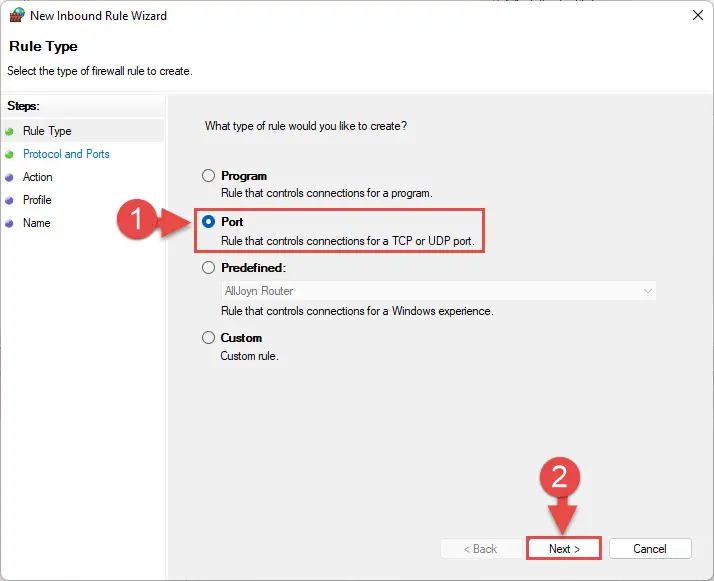
Task: Select the Program radio button
Action: pyautogui.click(x=208, y=176)
